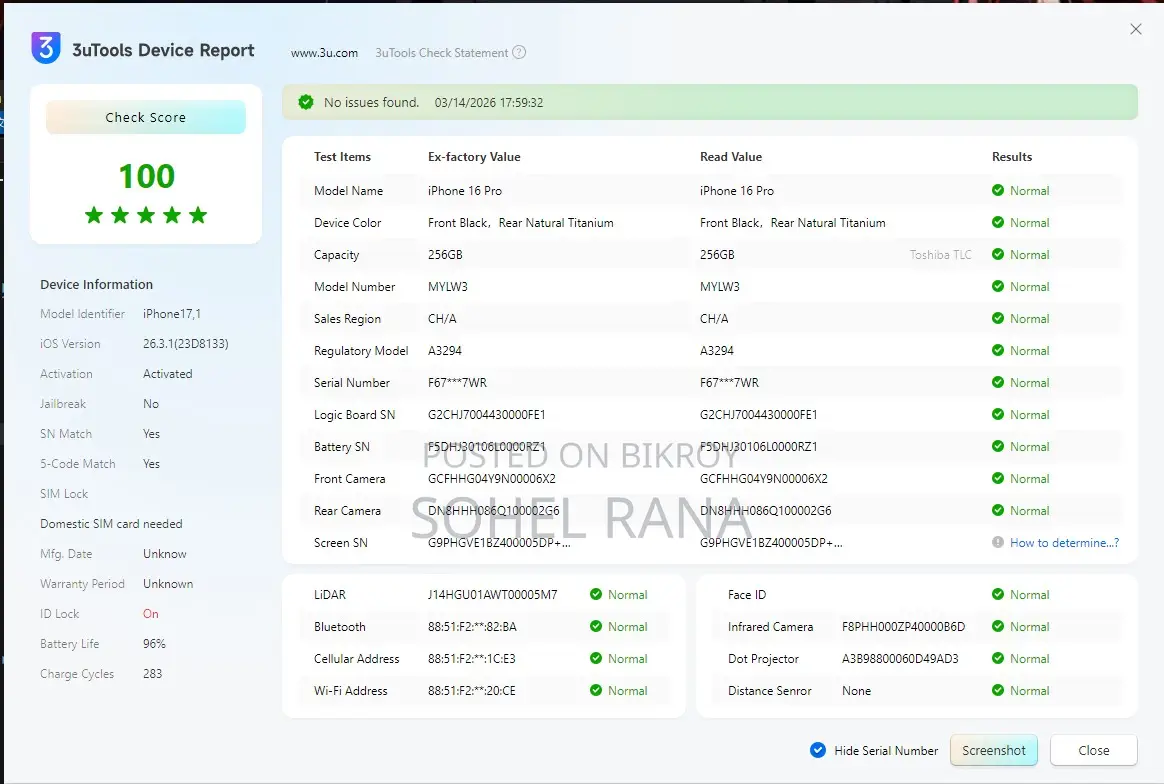Click the Battery Life 96% value
This screenshot has width=1164, height=784.
tap(154, 644)
